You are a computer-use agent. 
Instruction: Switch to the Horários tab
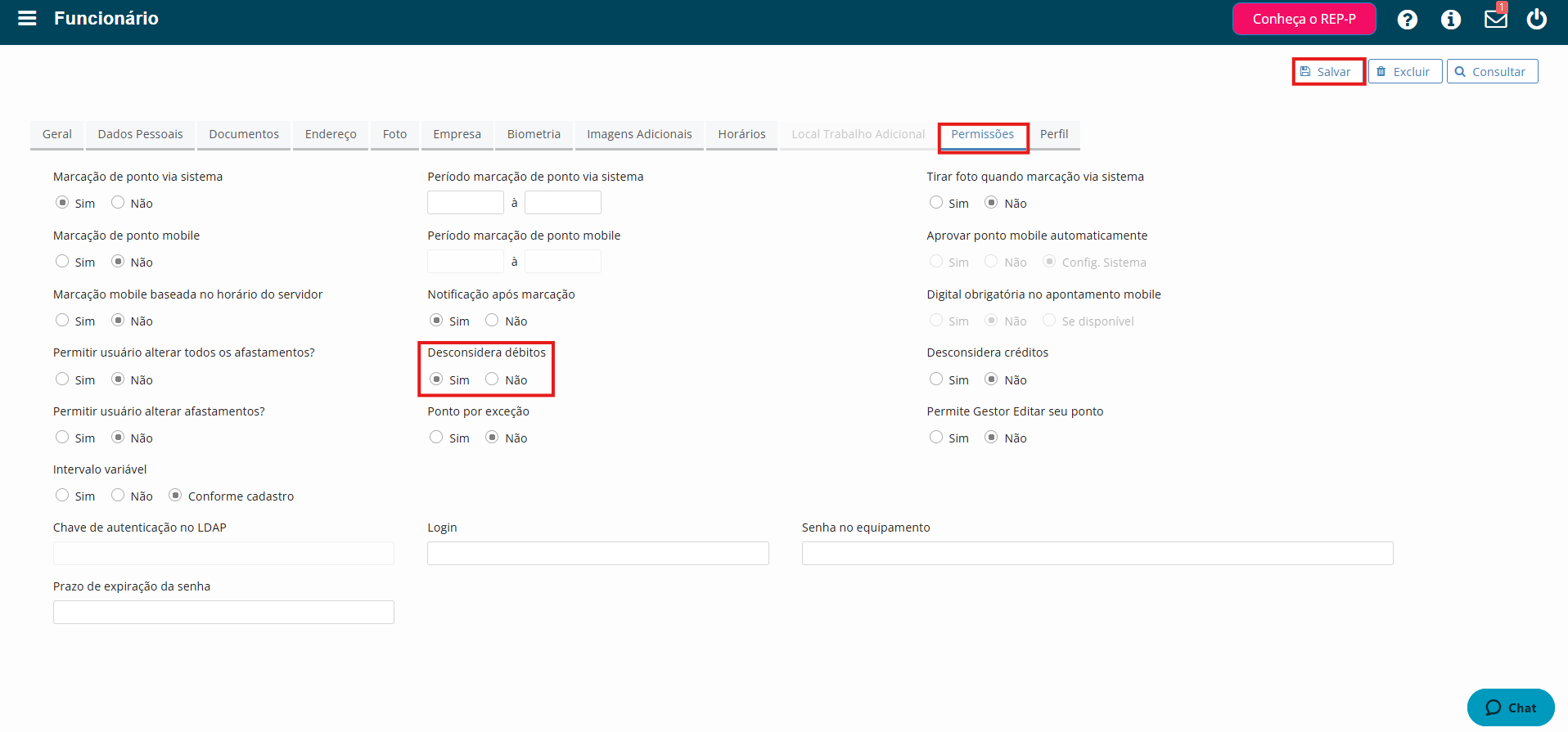(741, 134)
